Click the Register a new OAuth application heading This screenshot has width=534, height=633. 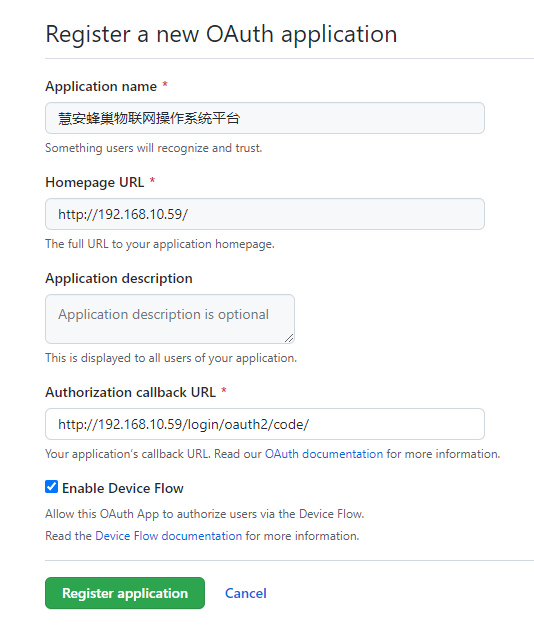tap(221, 34)
